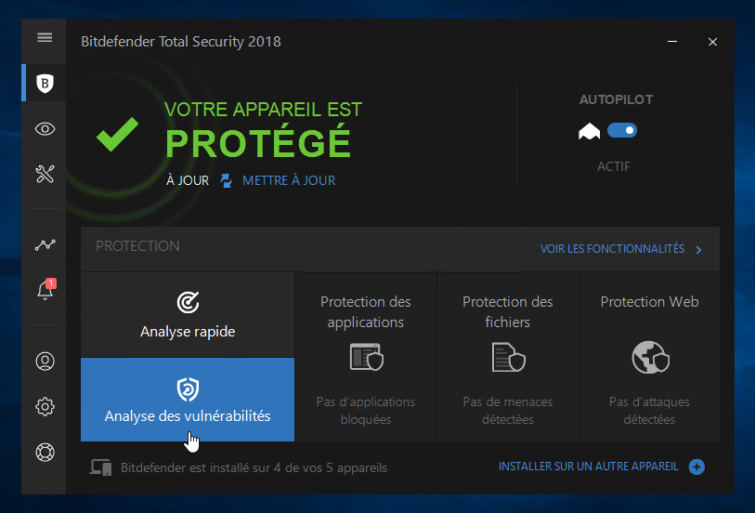Click the vulnerability scan shield icon
Image resolution: width=755 pixels, height=513 pixels.
188,389
